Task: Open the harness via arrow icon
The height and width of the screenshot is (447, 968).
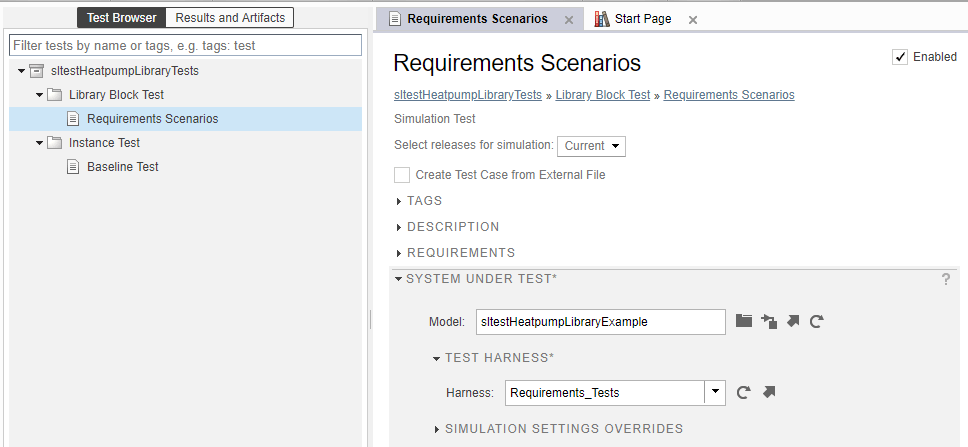Action: 769,393
